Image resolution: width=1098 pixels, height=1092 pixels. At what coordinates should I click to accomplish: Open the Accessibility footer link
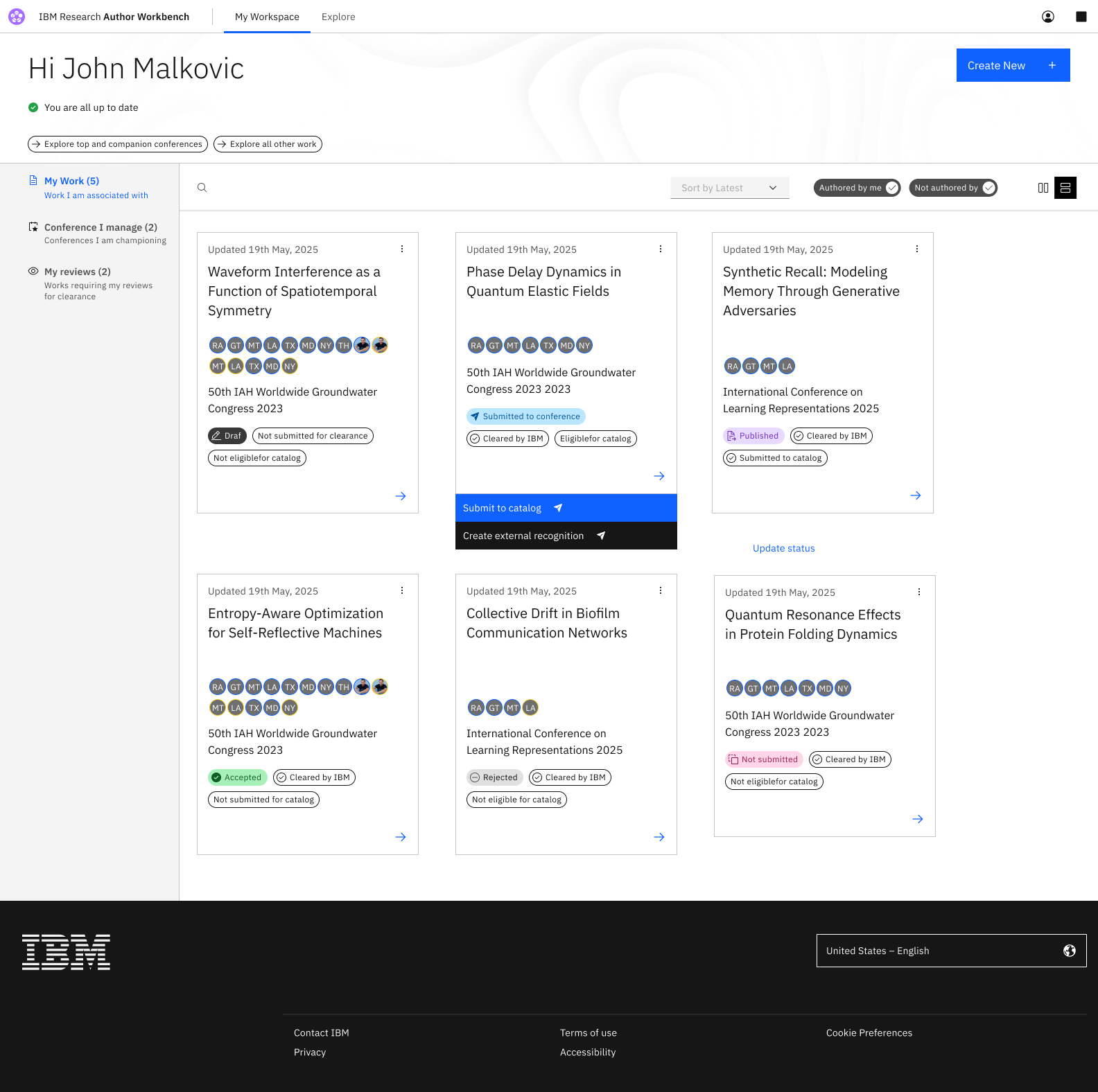pyautogui.click(x=588, y=1052)
